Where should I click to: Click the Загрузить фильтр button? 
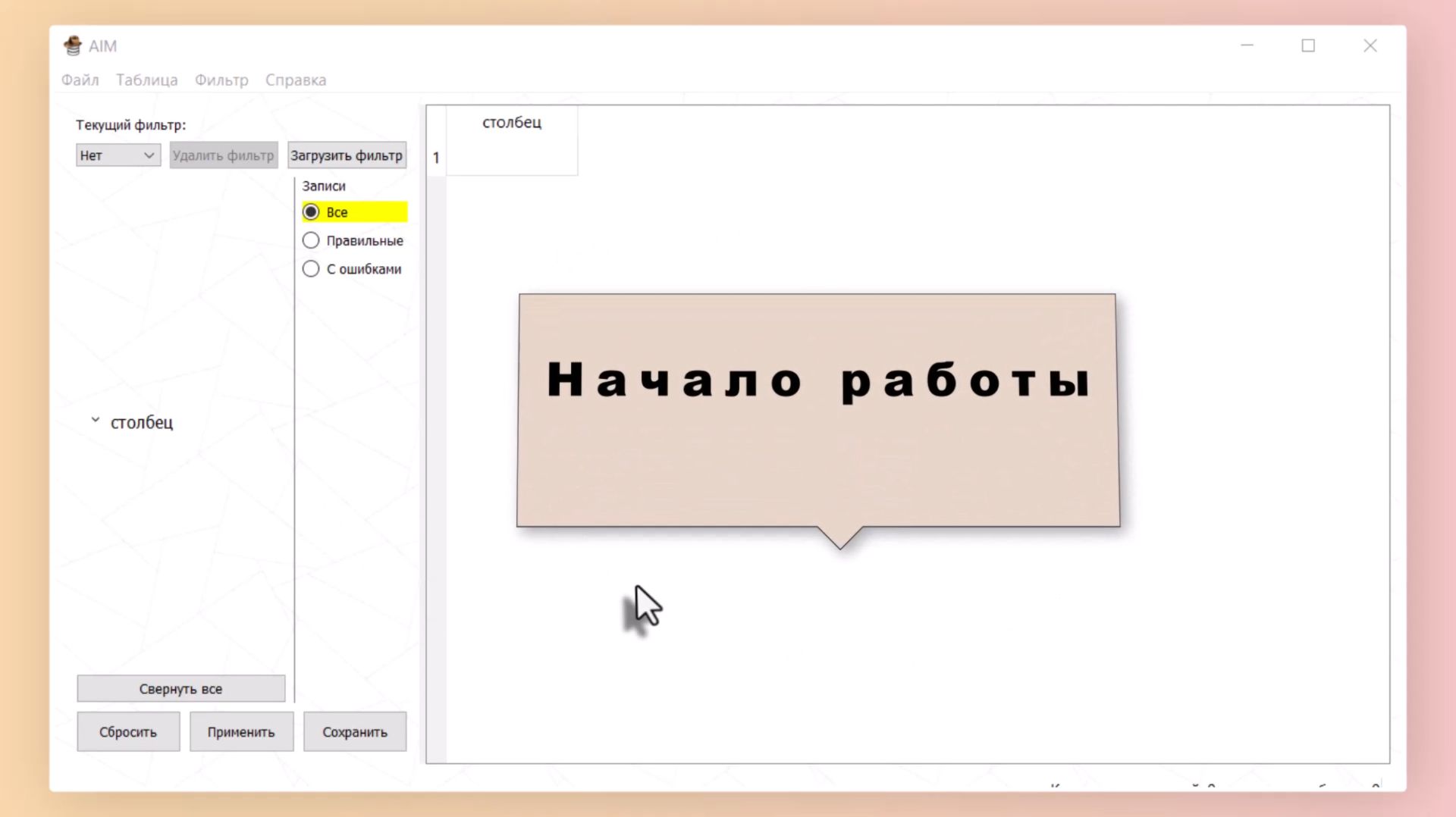click(x=347, y=155)
